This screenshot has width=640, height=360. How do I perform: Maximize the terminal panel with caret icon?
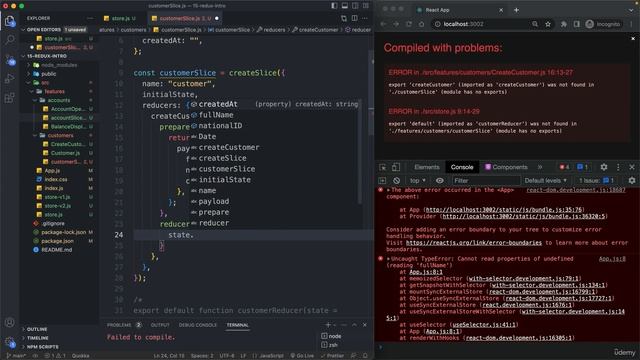click(354, 325)
